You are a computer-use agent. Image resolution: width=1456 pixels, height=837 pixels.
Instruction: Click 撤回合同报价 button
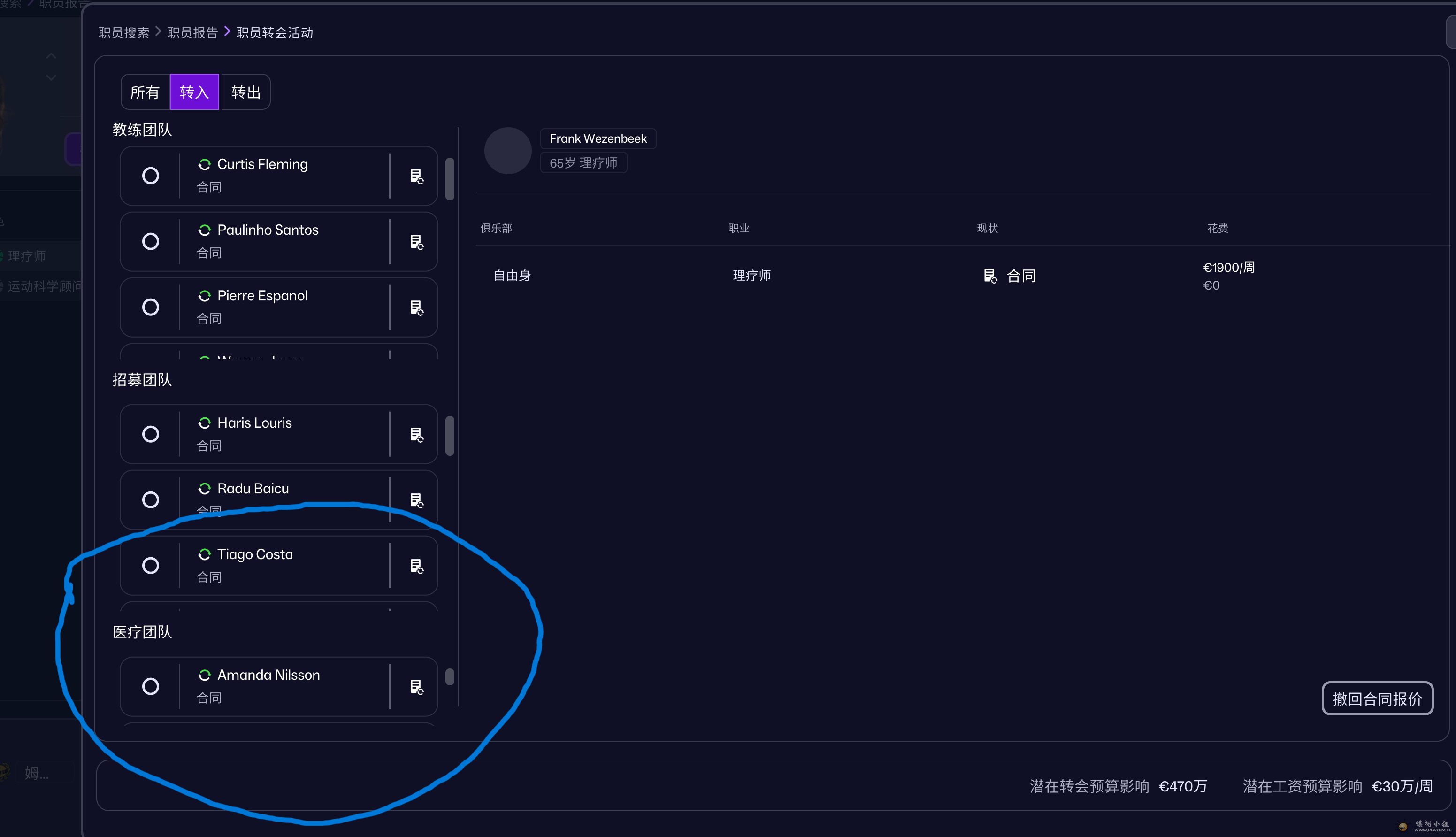coord(1377,699)
